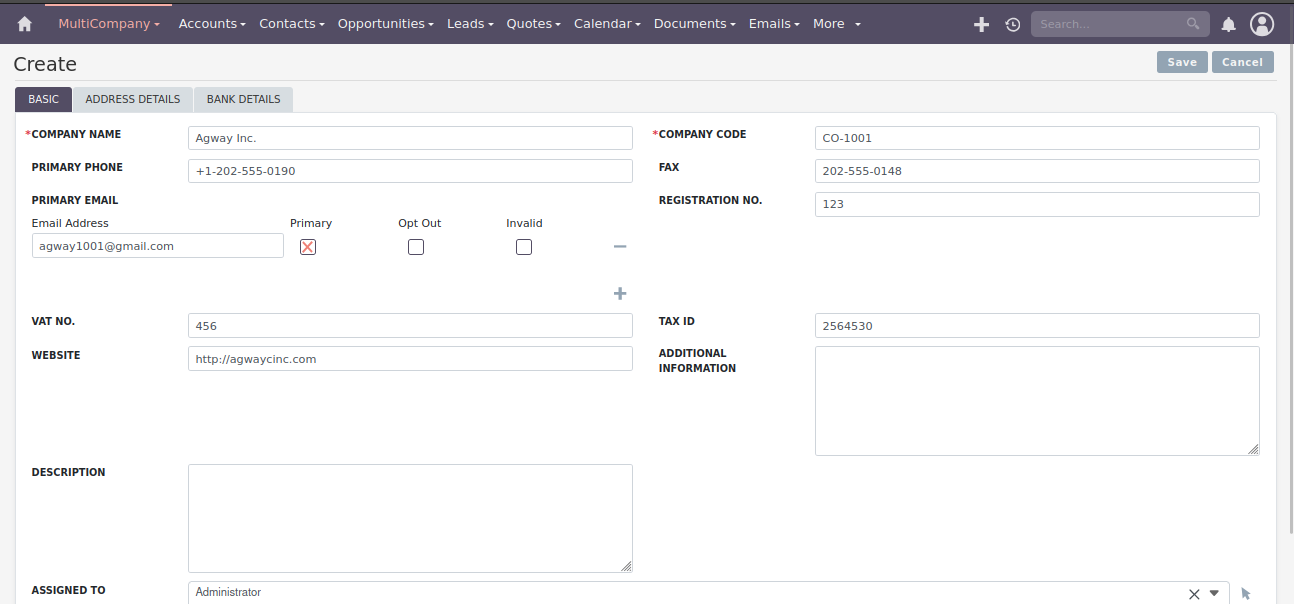
Task: Click the quick create plus icon
Action: [981, 24]
